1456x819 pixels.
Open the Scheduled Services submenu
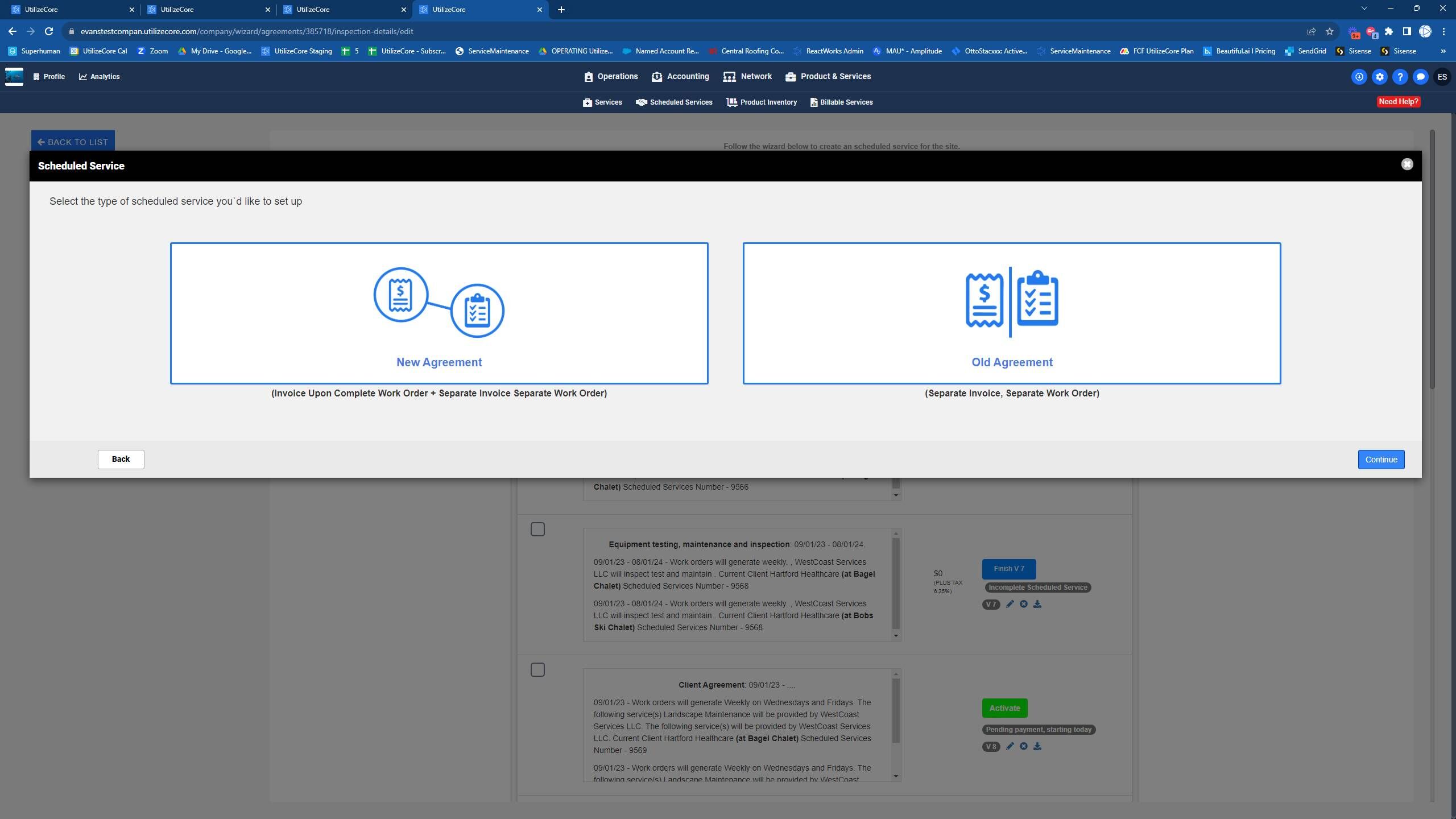pos(674,102)
